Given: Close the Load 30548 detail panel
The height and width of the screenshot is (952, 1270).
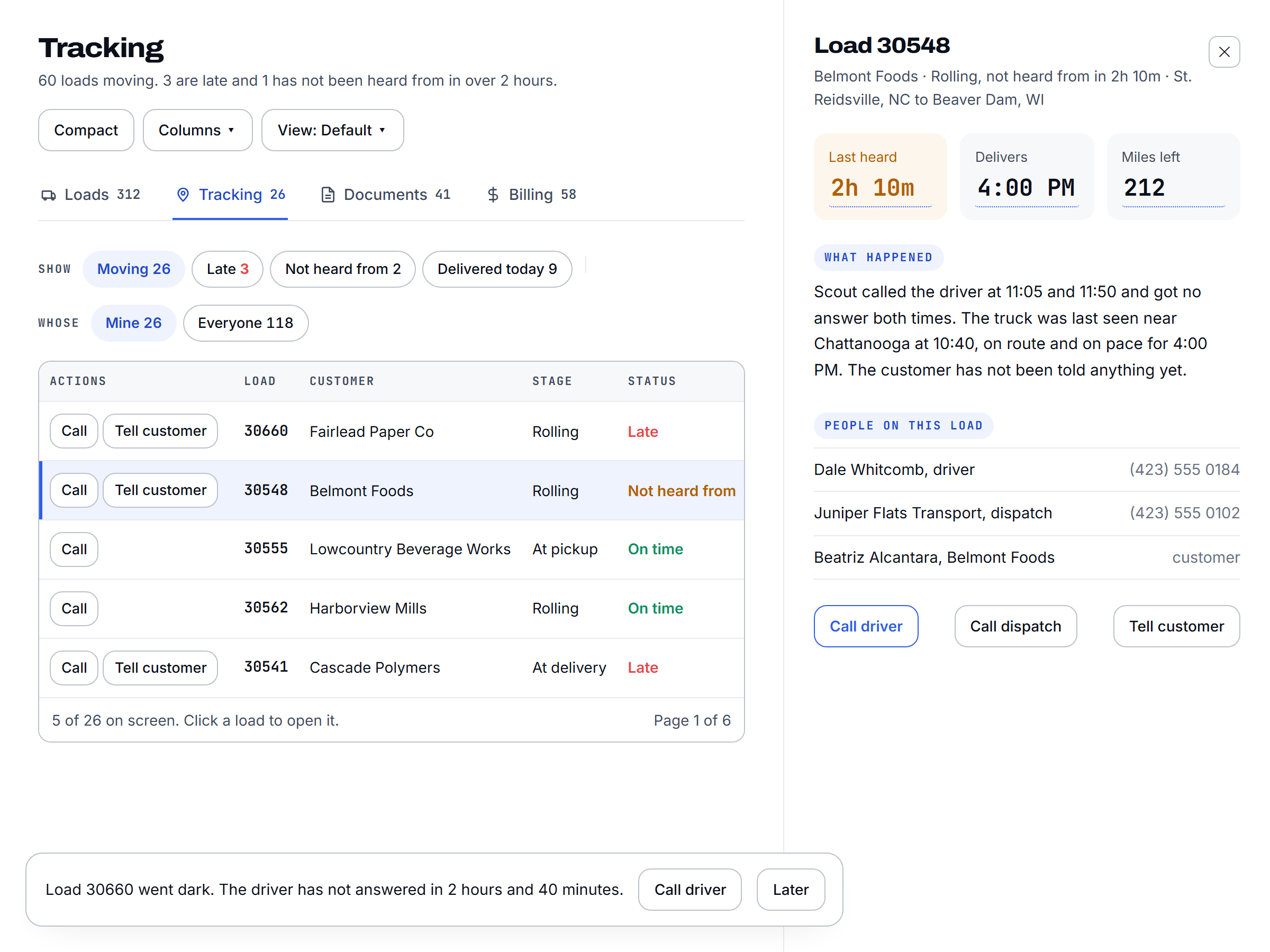Looking at the screenshot, I should coord(1223,52).
